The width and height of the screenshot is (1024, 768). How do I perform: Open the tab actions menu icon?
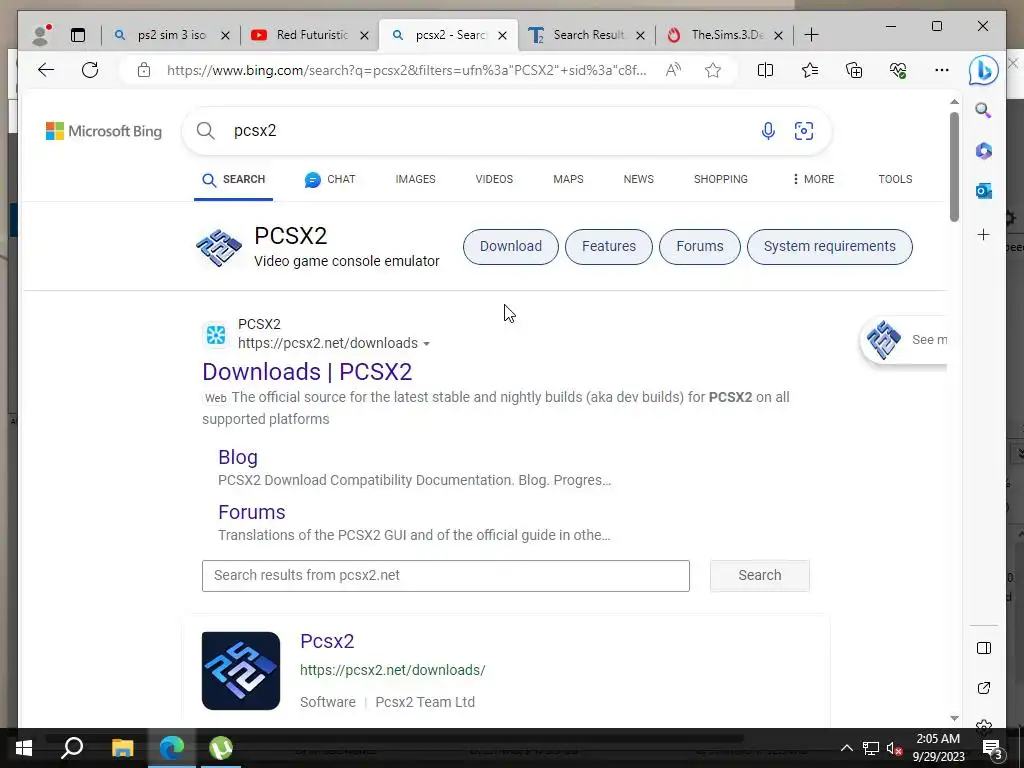pyautogui.click(x=78, y=35)
